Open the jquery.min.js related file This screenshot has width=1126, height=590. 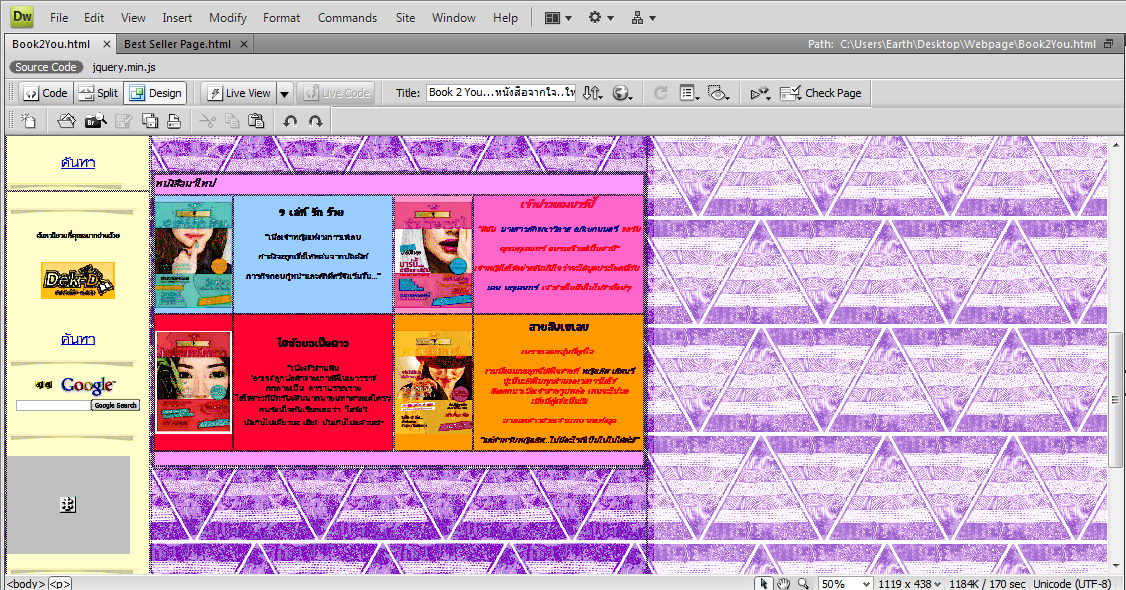124,67
